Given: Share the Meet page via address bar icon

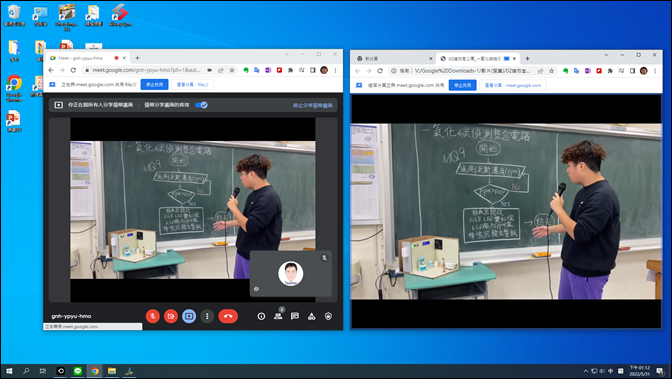Looking at the screenshot, I should pyautogui.click(x=221, y=70).
